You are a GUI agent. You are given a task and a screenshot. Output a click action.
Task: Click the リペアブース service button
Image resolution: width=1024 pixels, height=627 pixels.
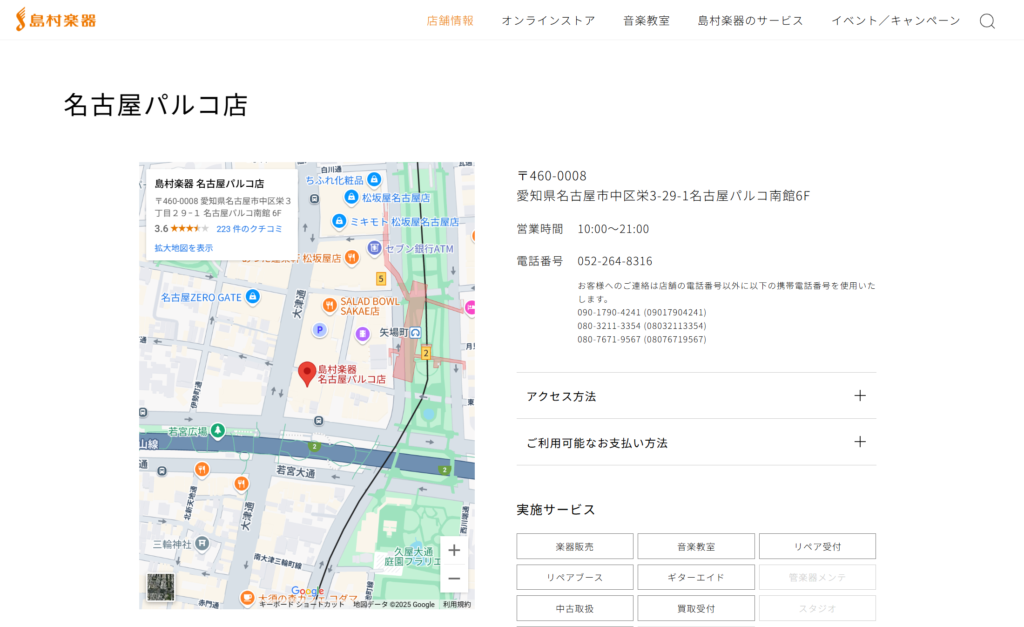575,577
